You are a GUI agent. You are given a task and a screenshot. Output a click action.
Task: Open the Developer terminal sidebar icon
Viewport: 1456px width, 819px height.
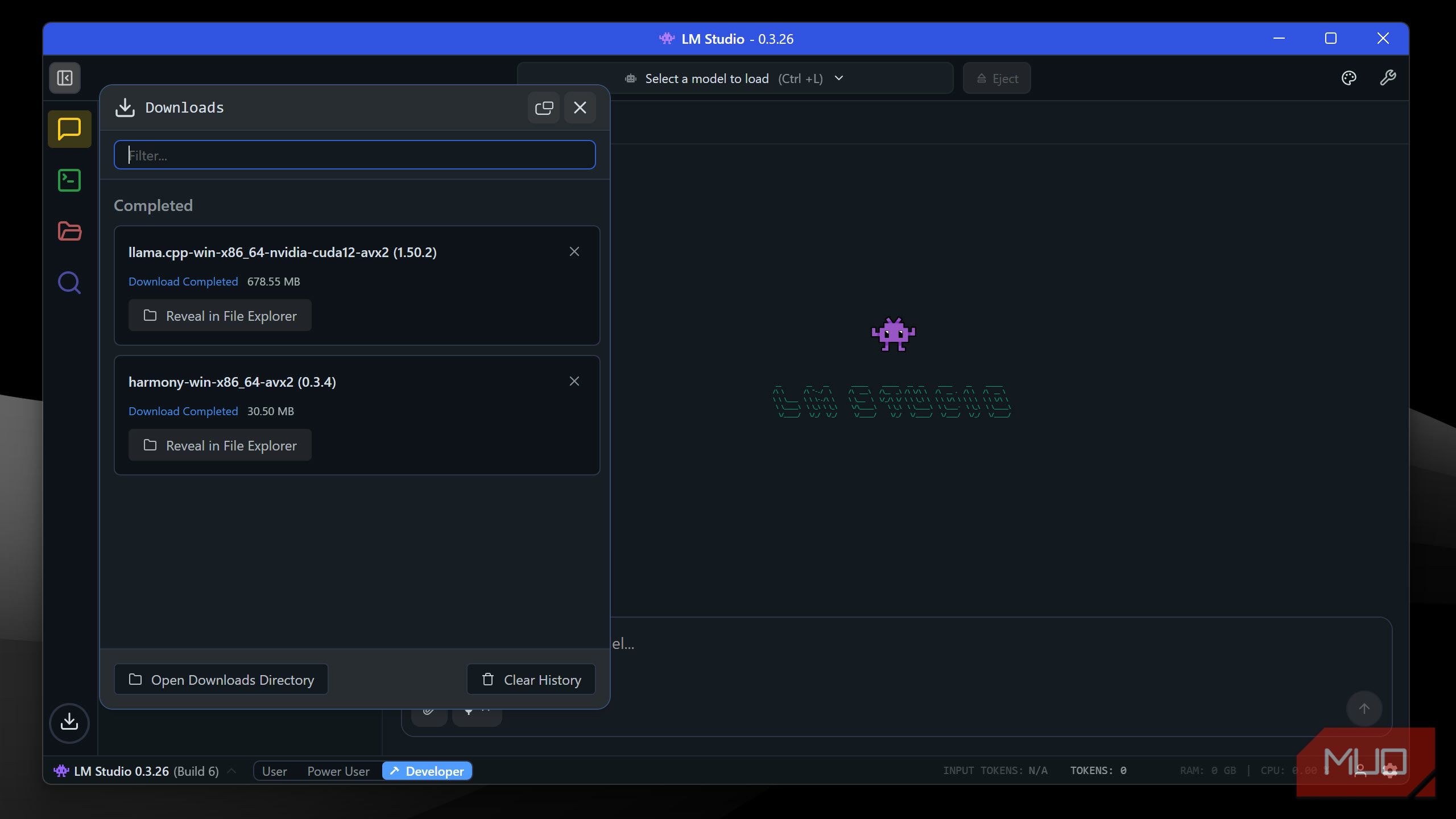(69, 180)
